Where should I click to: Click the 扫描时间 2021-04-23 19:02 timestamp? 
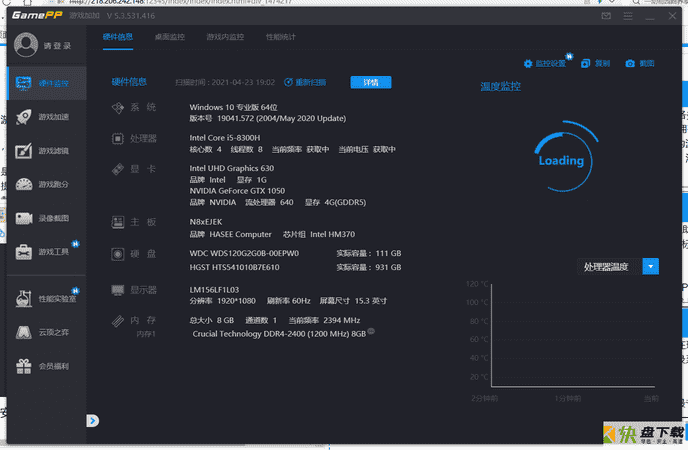(225, 82)
